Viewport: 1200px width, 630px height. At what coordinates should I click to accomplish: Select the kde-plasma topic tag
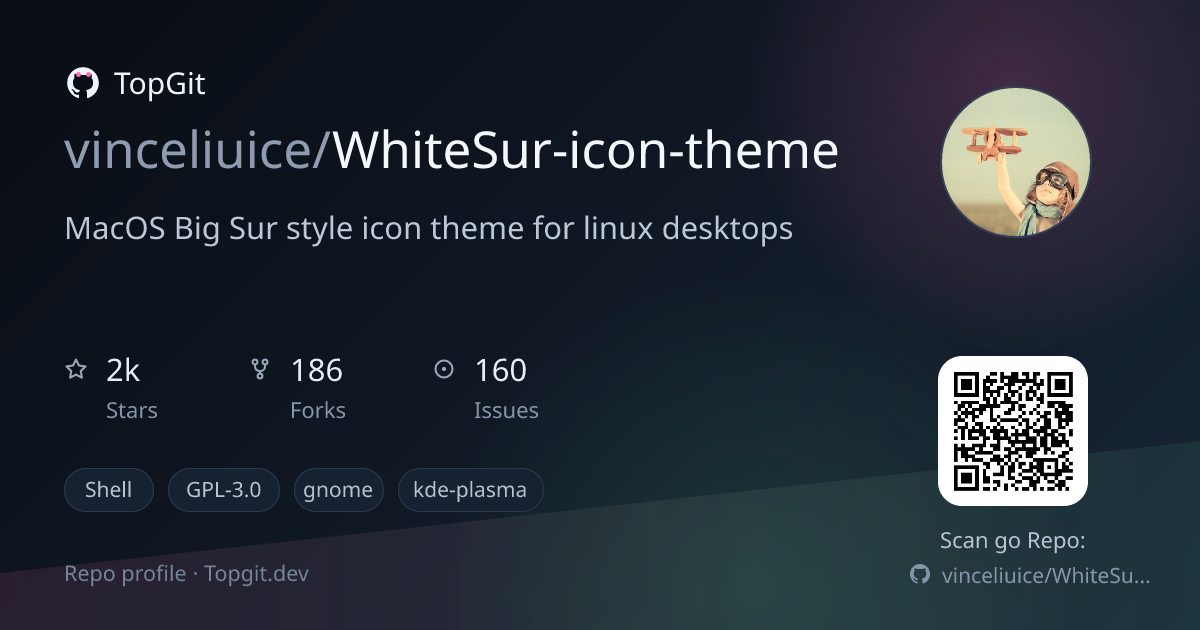(x=471, y=490)
